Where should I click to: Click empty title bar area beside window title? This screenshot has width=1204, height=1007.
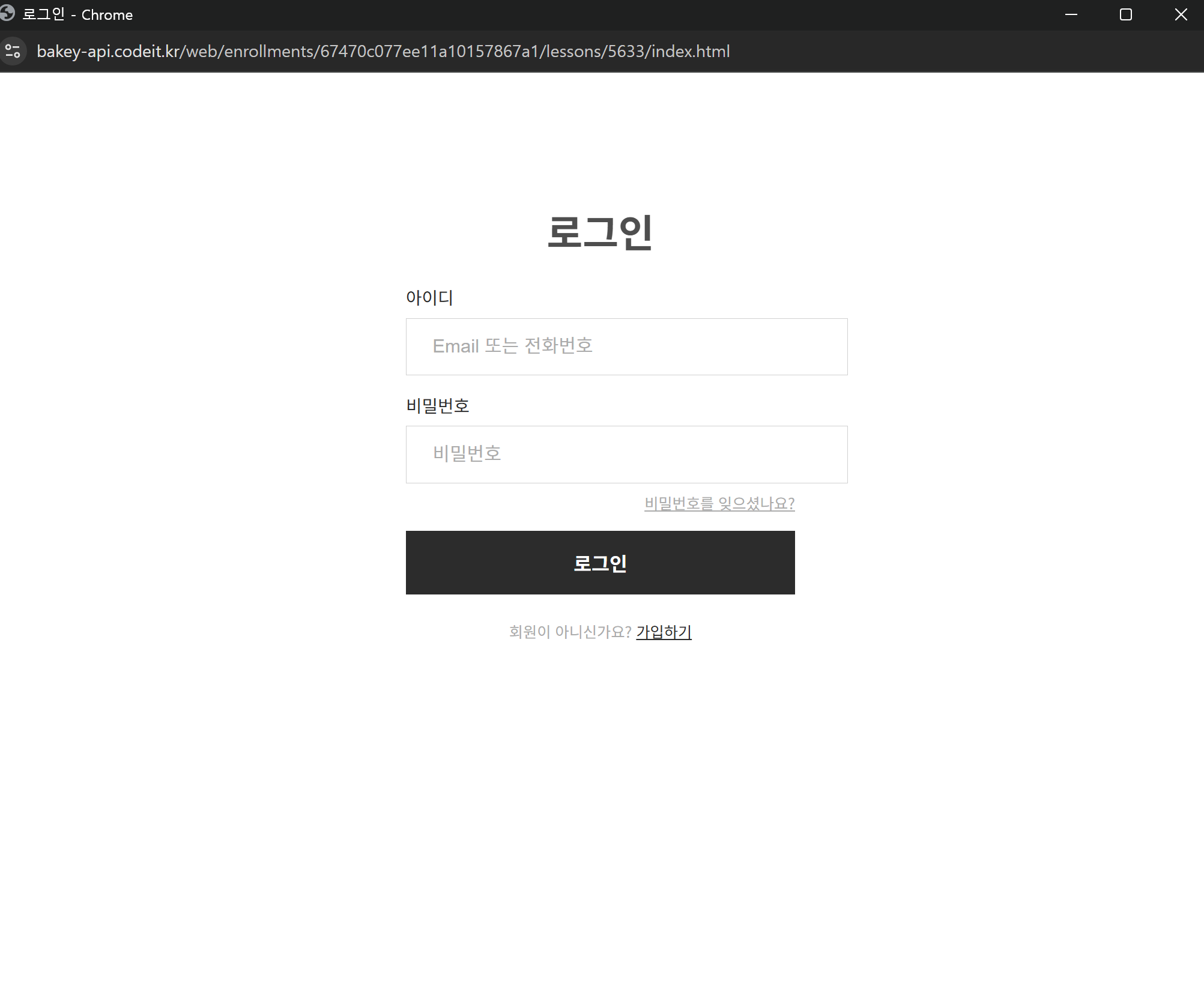[x=540, y=14]
